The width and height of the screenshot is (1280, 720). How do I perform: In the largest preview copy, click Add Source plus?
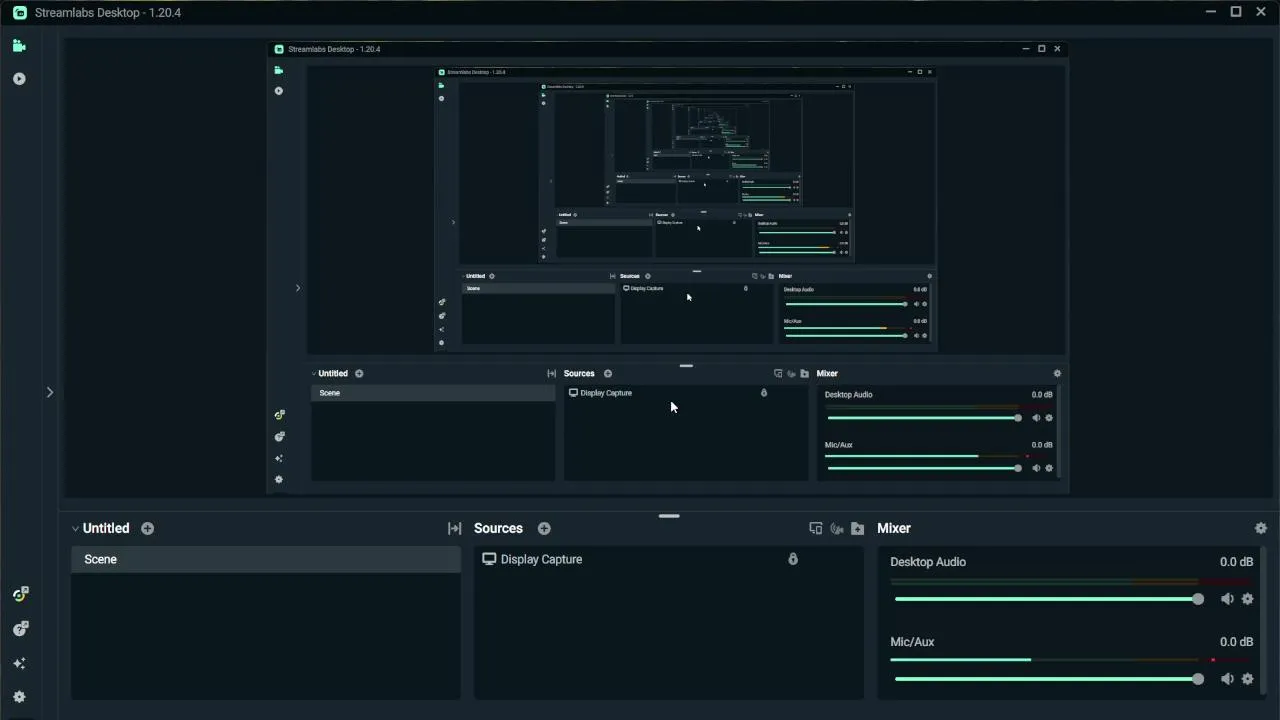[608, 374]
